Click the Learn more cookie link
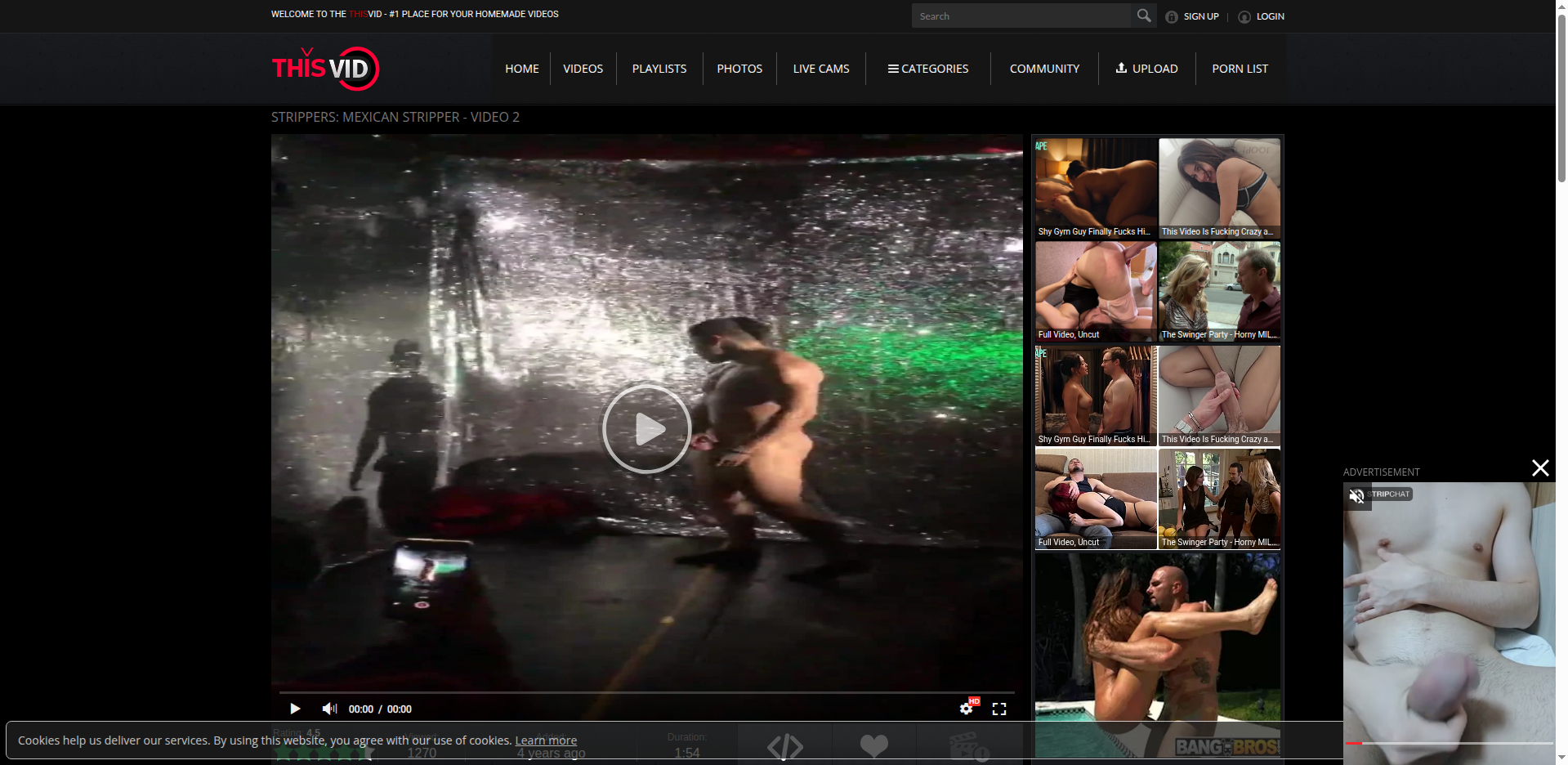Viewport: 1568px width, 765px height. 546,740
